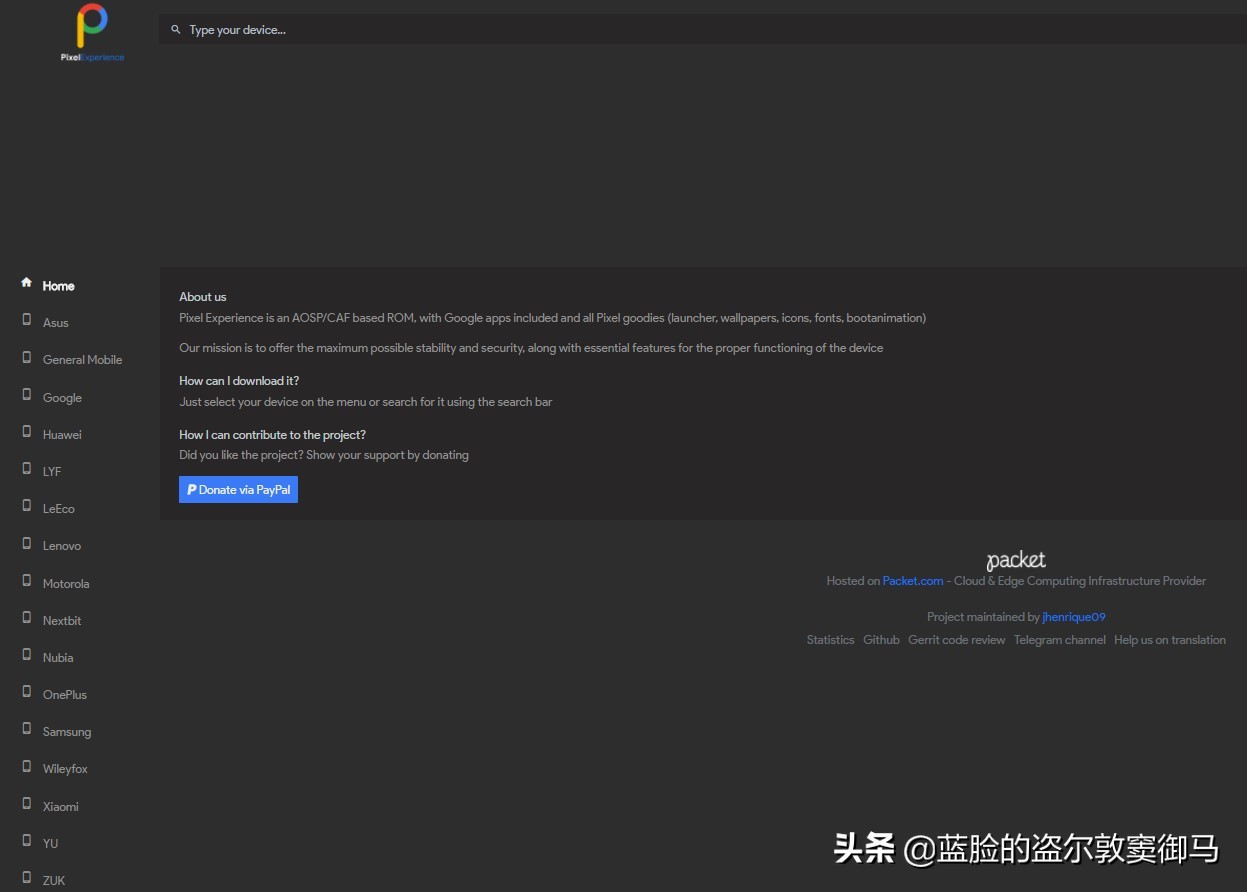Open the Telegram channel link

pos(1059,639)
